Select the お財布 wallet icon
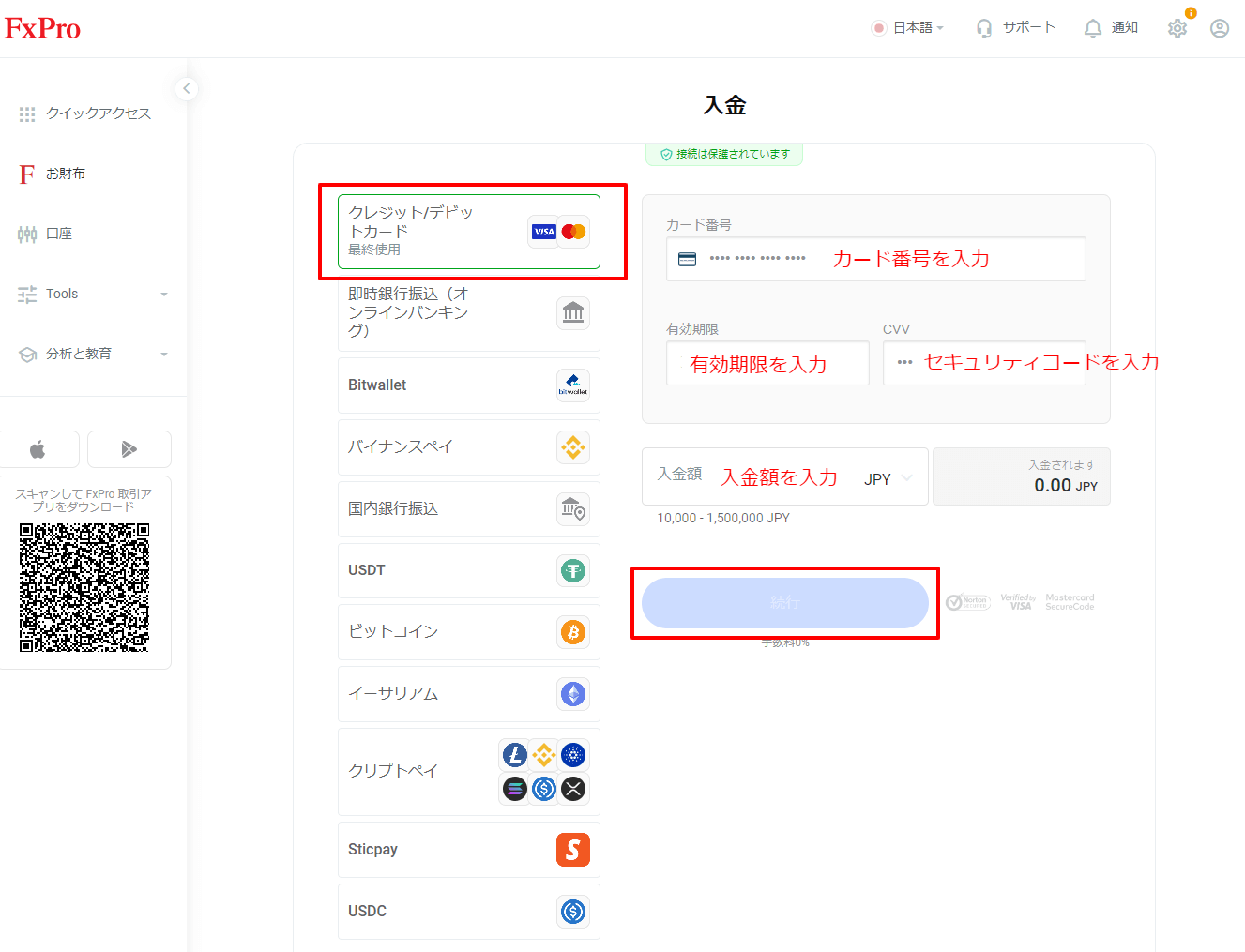 pos(25,174)
